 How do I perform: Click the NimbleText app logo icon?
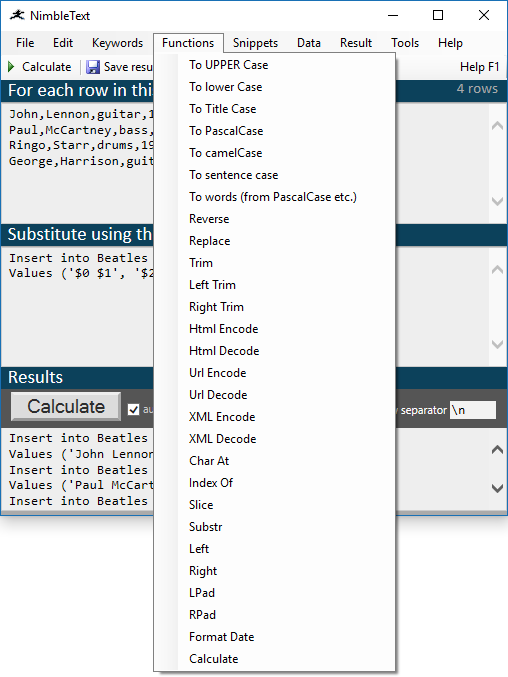click(17, 16)
